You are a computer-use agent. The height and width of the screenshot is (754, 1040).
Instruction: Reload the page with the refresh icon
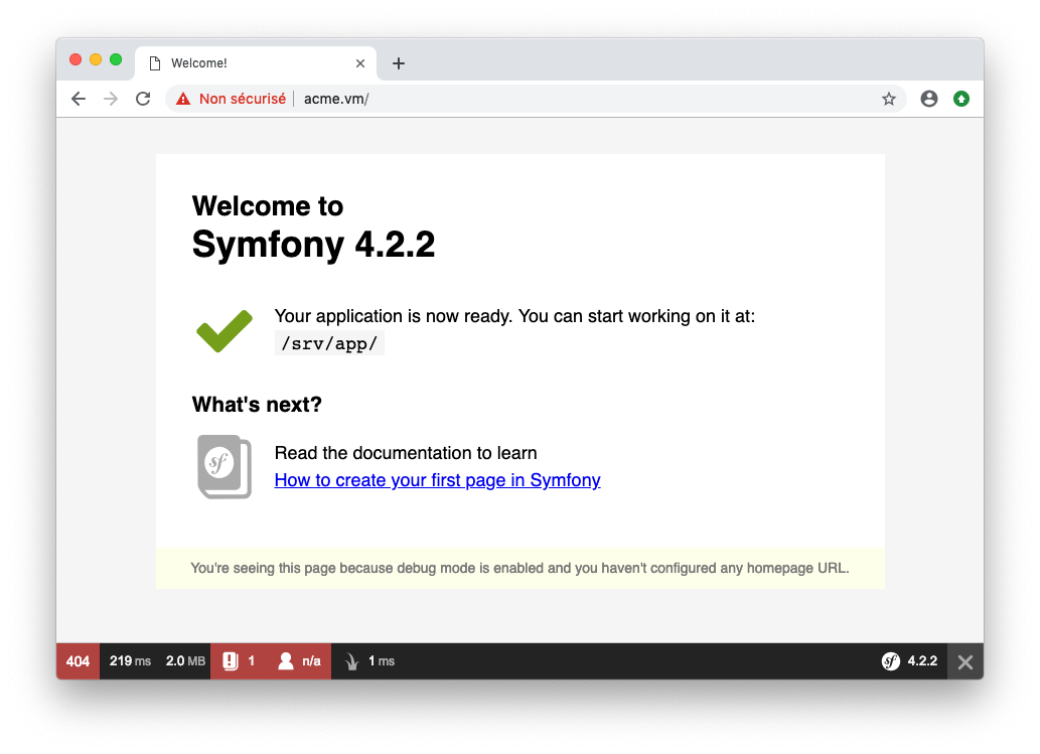tap(143, 99)
